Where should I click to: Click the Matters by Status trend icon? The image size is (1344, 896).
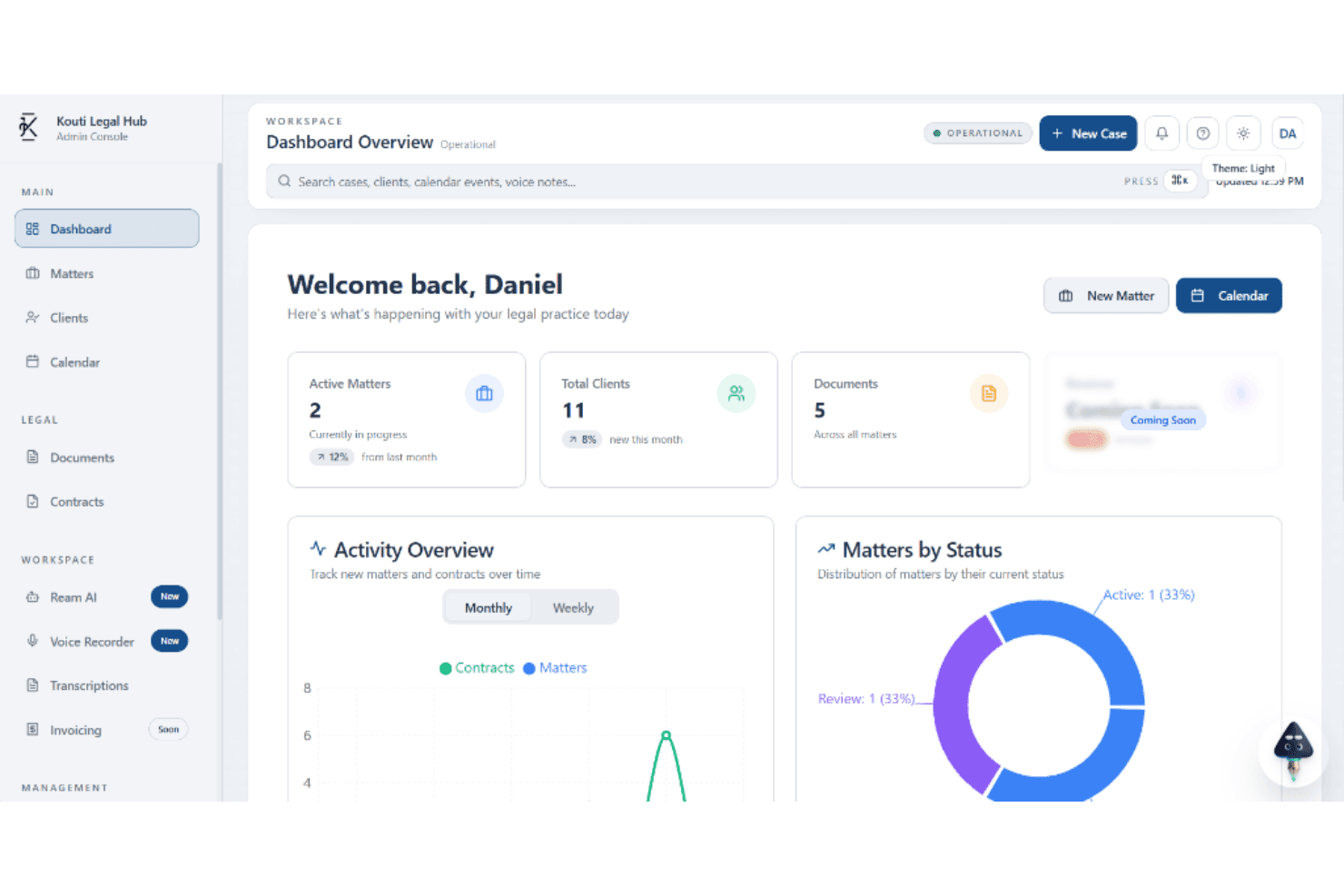pyautogui.click(x=825, y=549)
